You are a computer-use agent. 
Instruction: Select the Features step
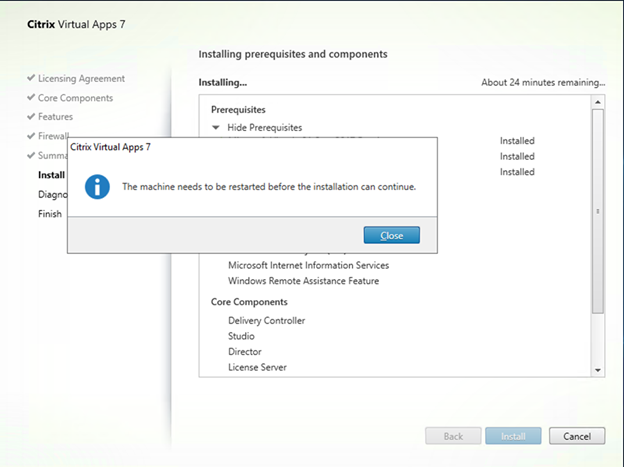pyautogui.click(x=55, y=117)
